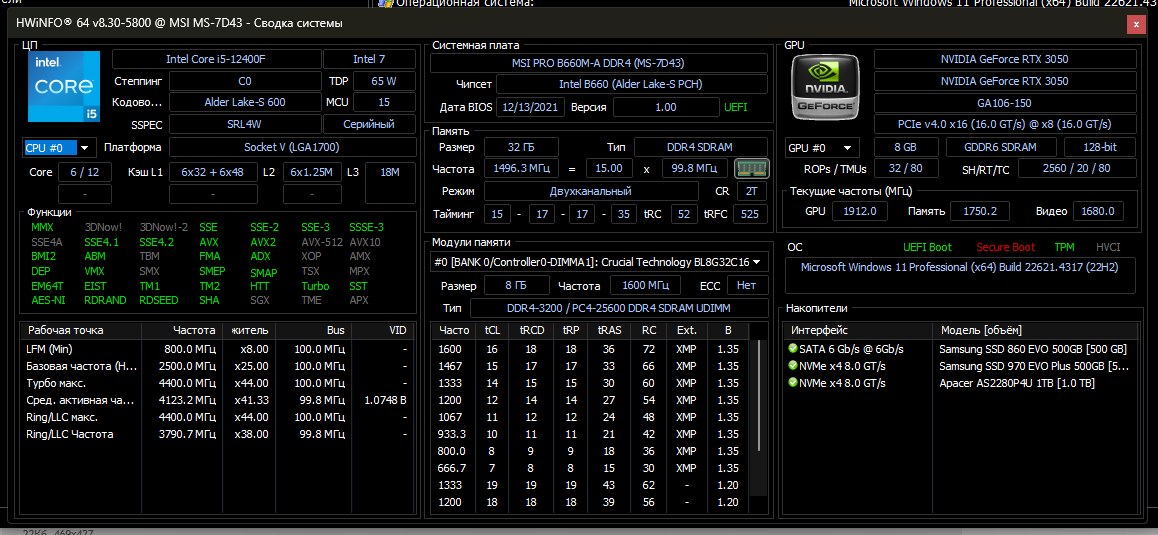Viewport: 1158px width, 535px height.
Task: Click the memory frequency 1496.3 МГц field
Action: pyautogui.click(x=521, y=168)
